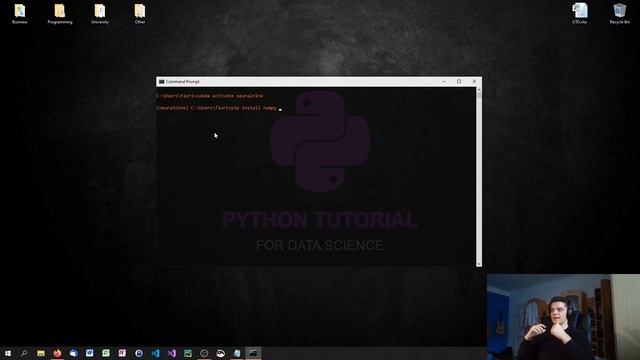Close the Command Prompt window
640x360 pixels.
click(474, 82)
